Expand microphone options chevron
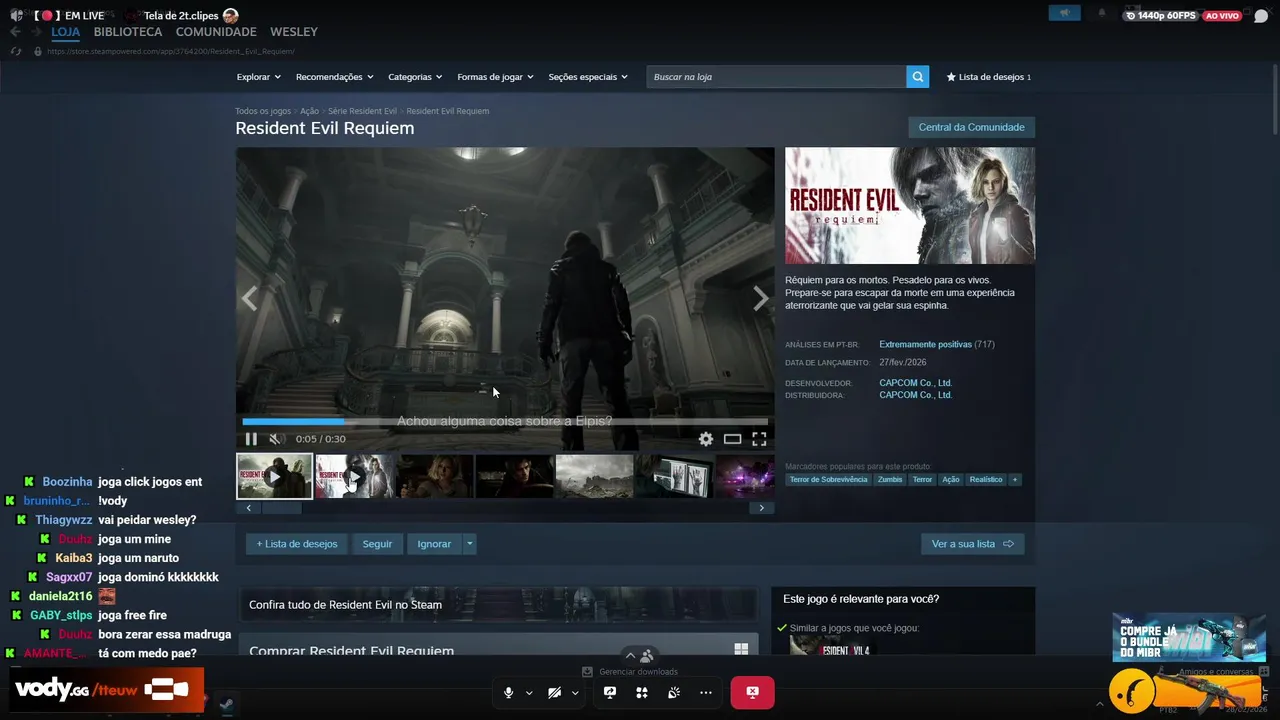This screenshot has height=720, width=1280. (529, 693)
